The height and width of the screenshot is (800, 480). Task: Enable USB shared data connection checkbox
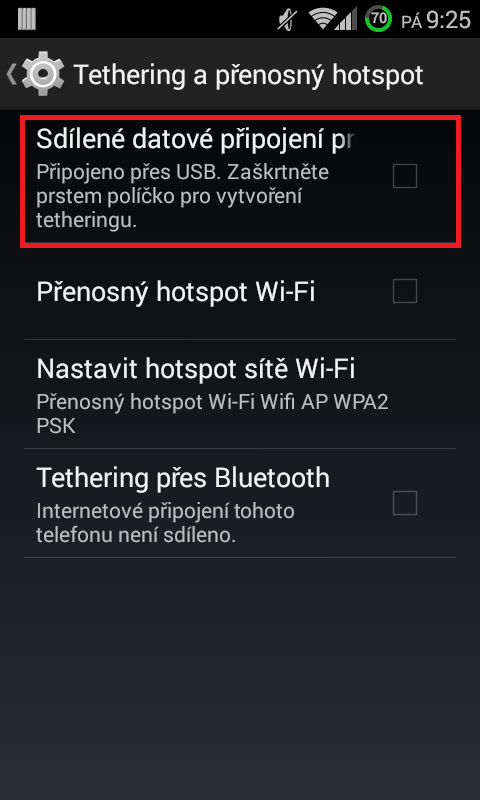(405, 176)
